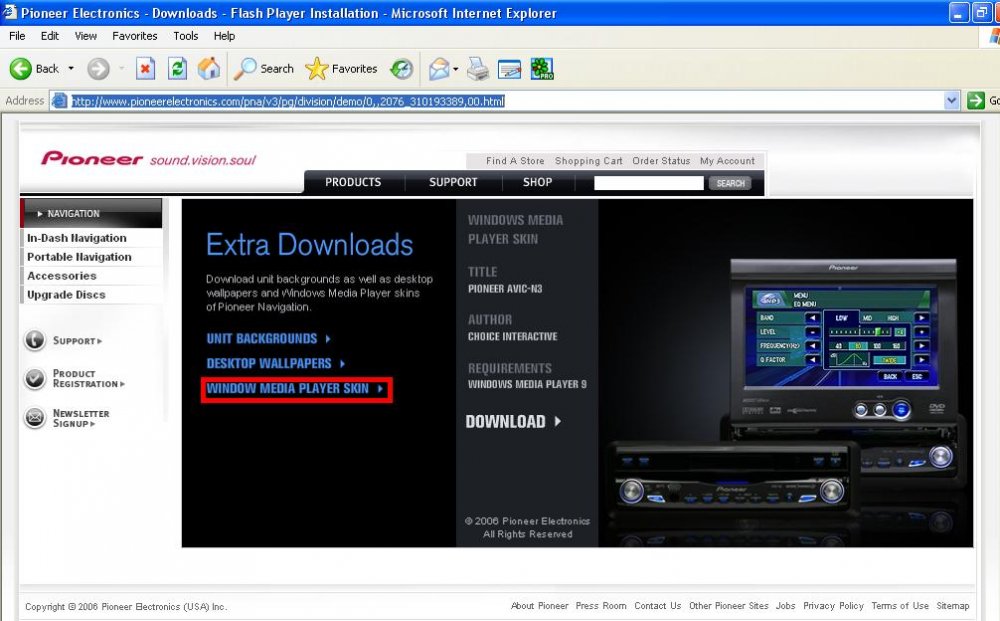Click the Product Registration checkmark icon

point(34,379)
